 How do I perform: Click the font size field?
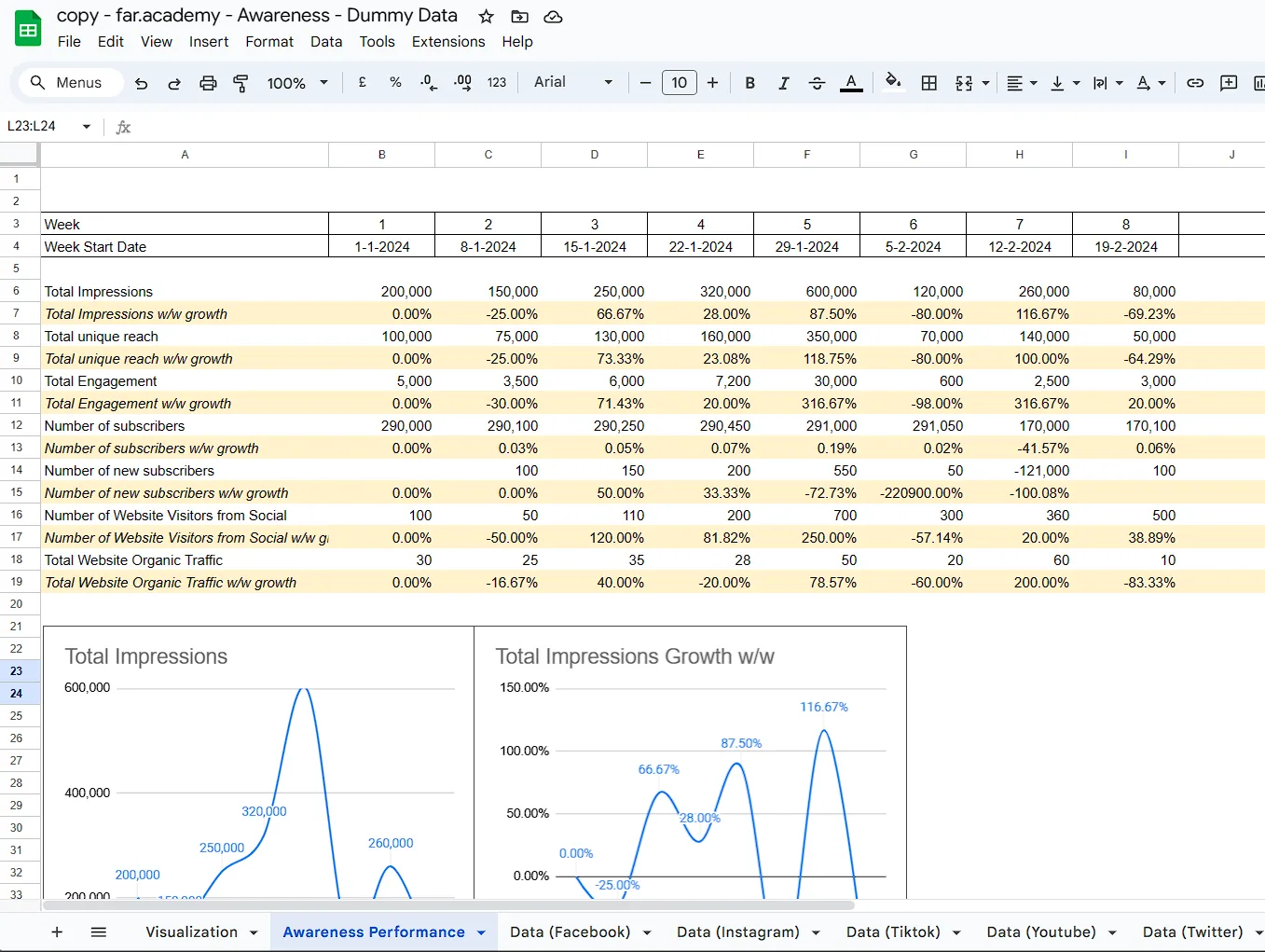[680, 82]
